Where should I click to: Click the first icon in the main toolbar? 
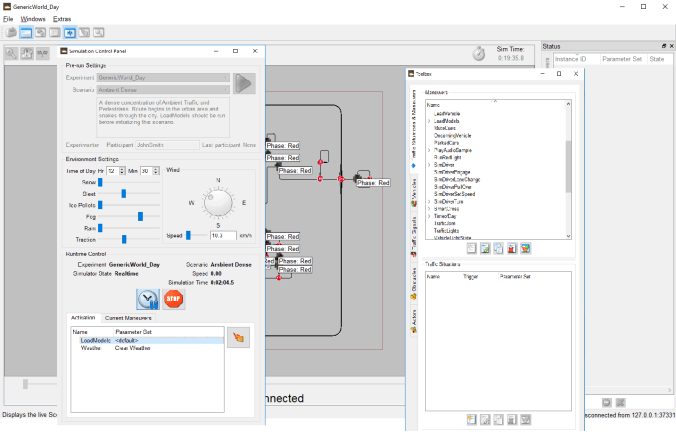click(x=12, y=32)
